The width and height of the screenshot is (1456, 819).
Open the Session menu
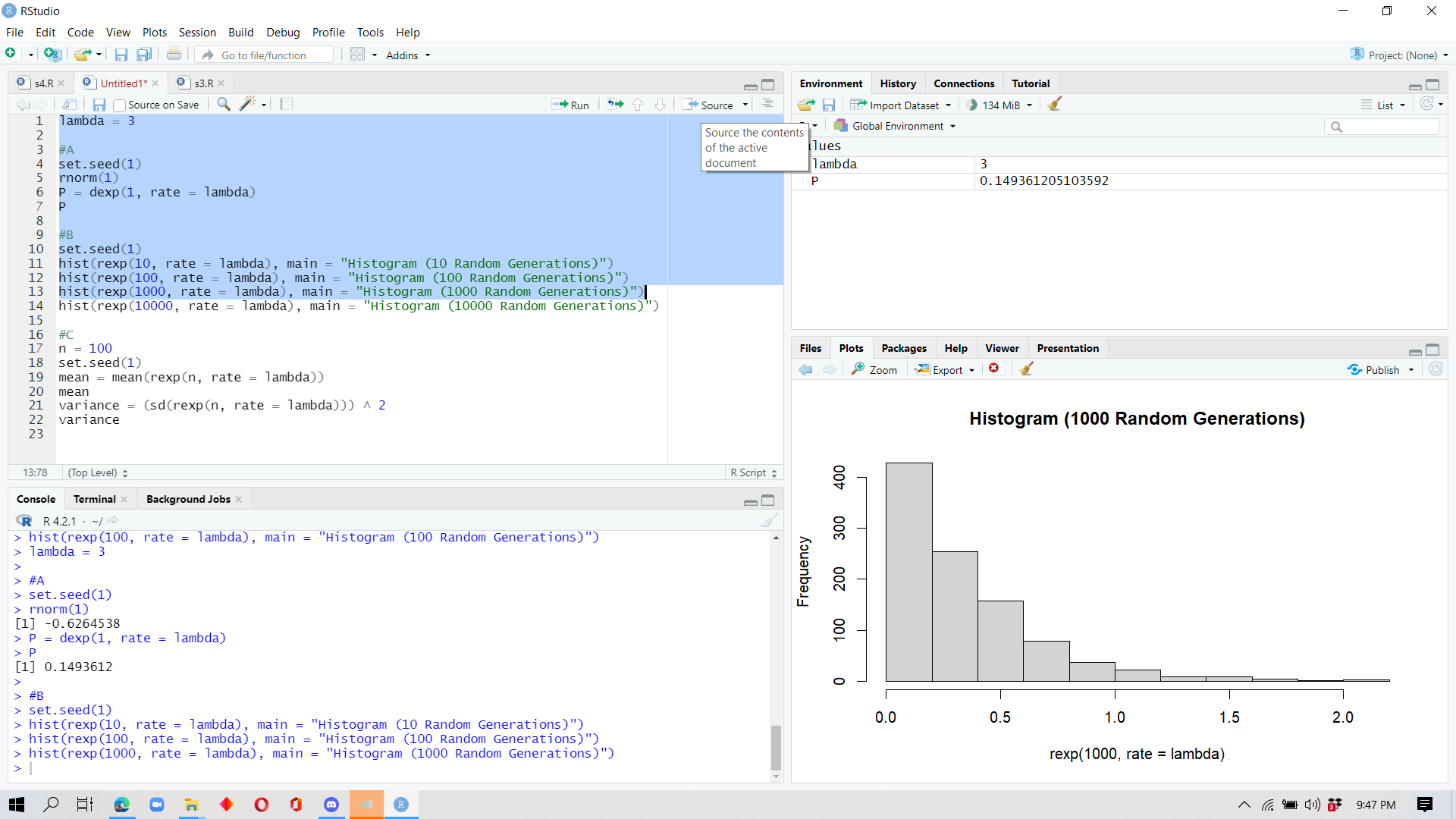(197, 32)
